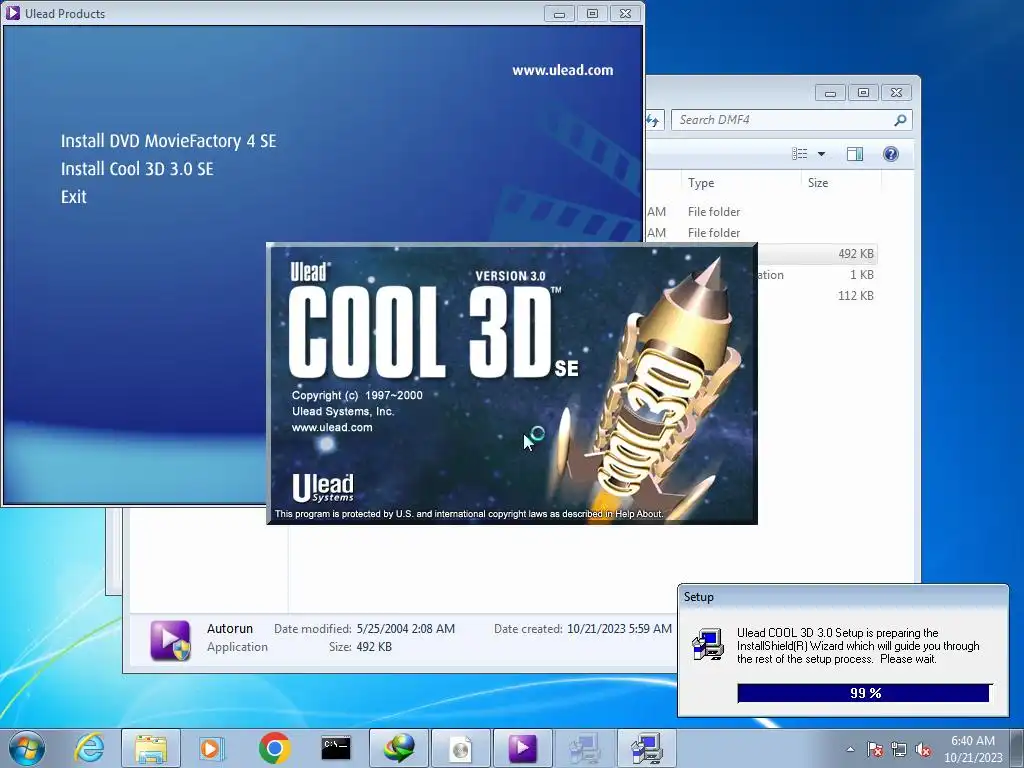Click the Date modified value 5/25/2004 2:08 AM

[x=406, y=629]
